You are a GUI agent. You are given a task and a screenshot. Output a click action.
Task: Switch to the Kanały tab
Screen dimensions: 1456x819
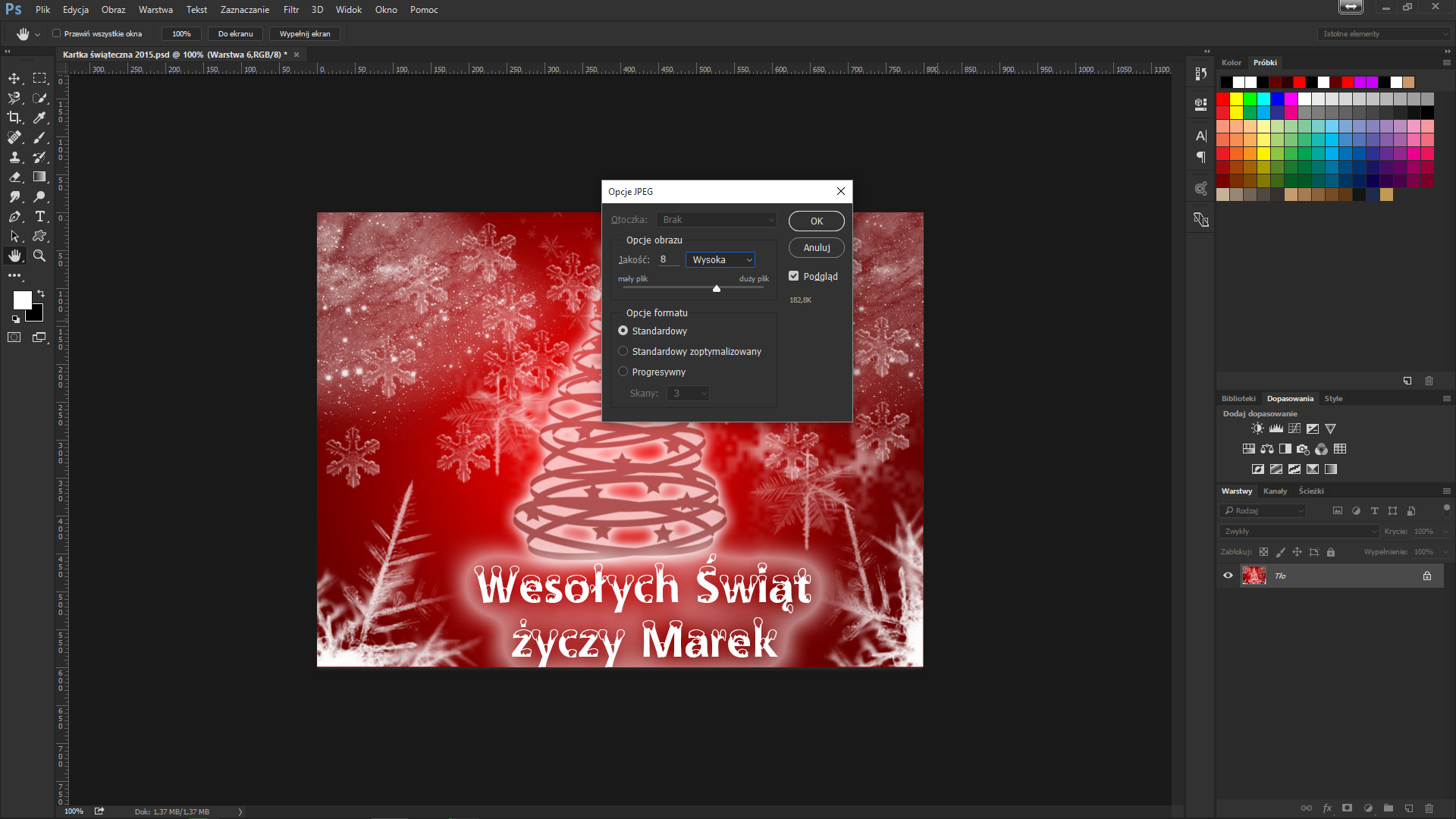pyautogui.click(x=1275, y=491)
